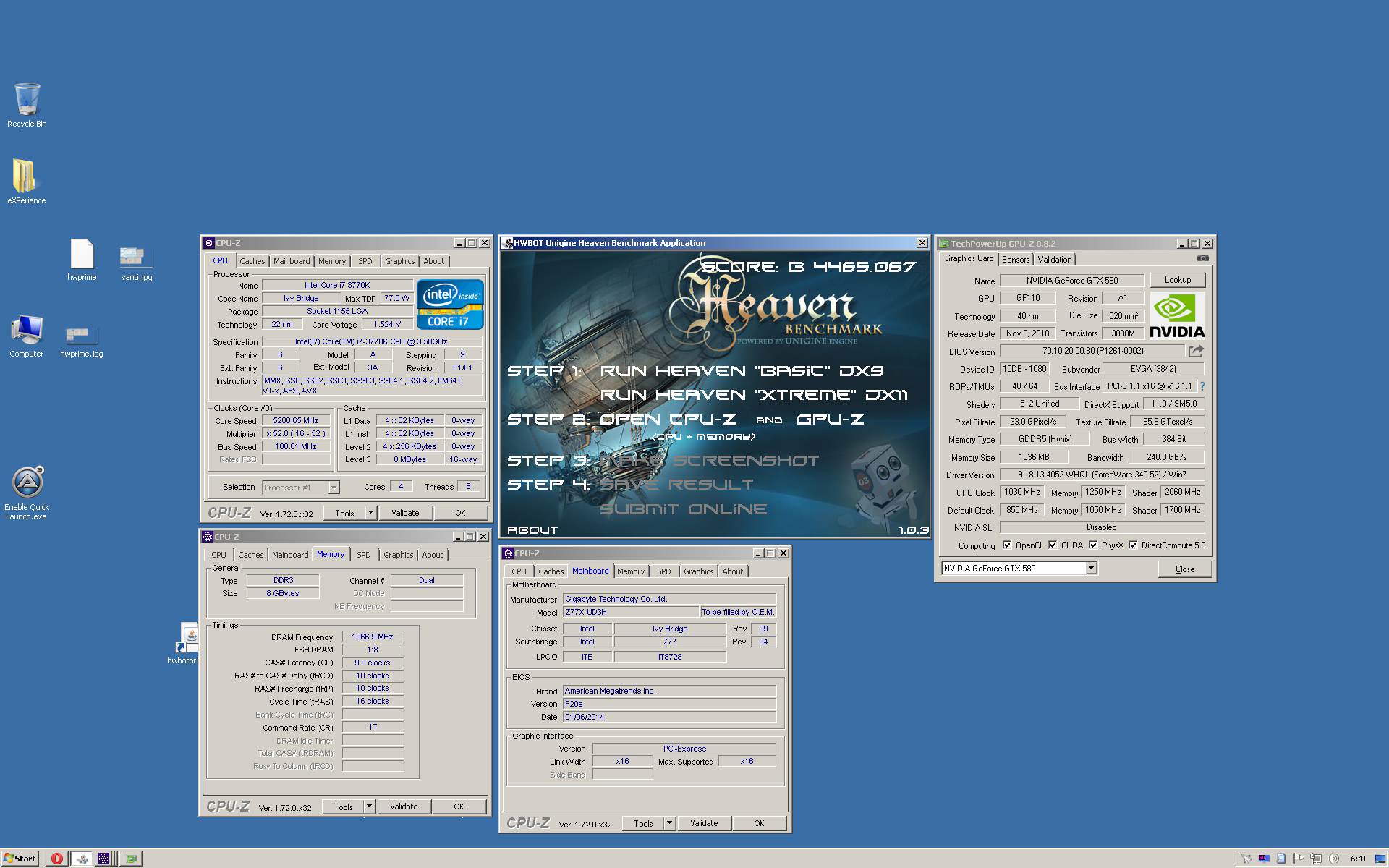Open the Action Center flag tray icon
1389x868 pixels.
click(1299, 859)
